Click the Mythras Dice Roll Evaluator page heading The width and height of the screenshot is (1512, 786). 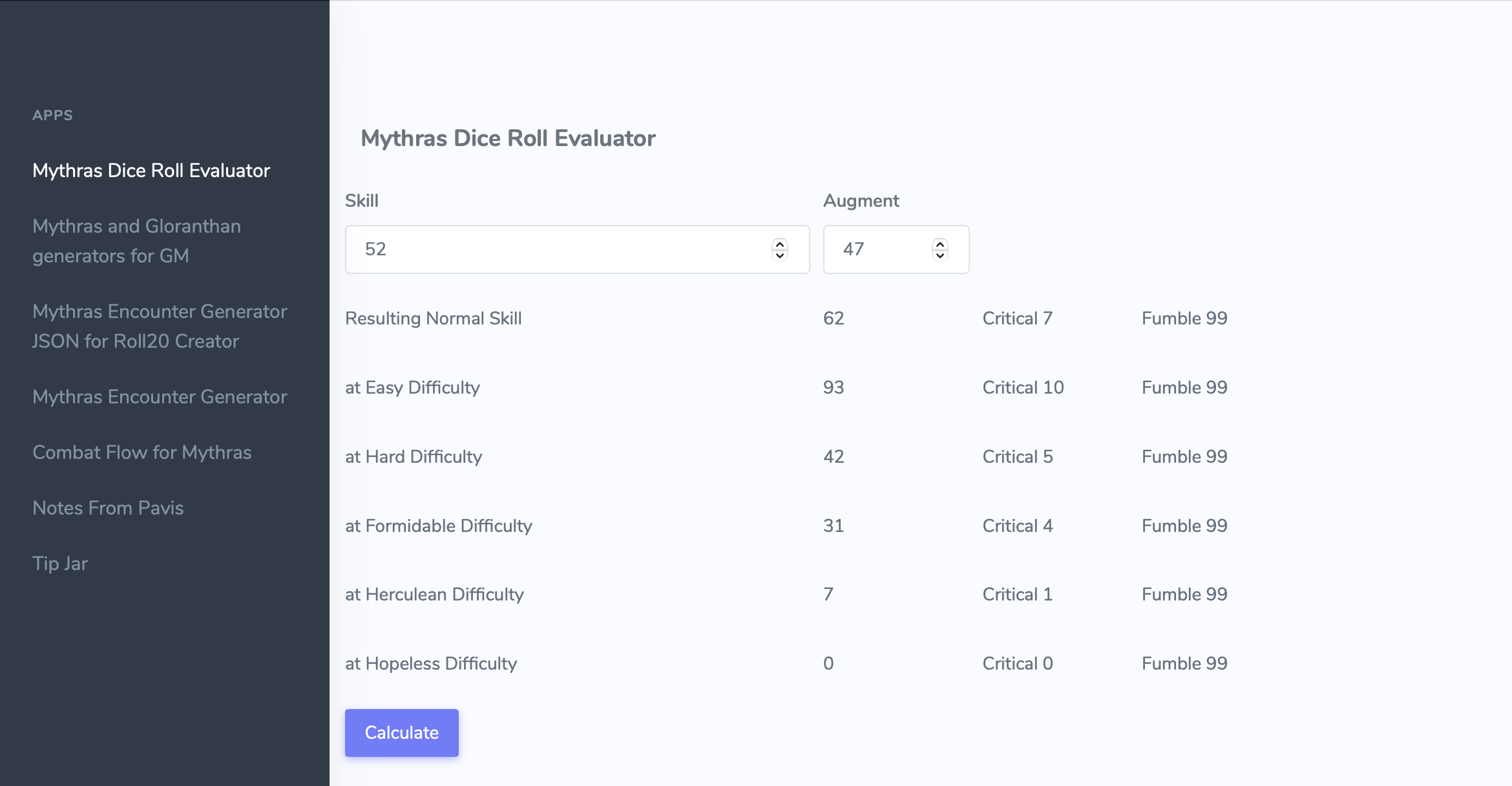508,138
